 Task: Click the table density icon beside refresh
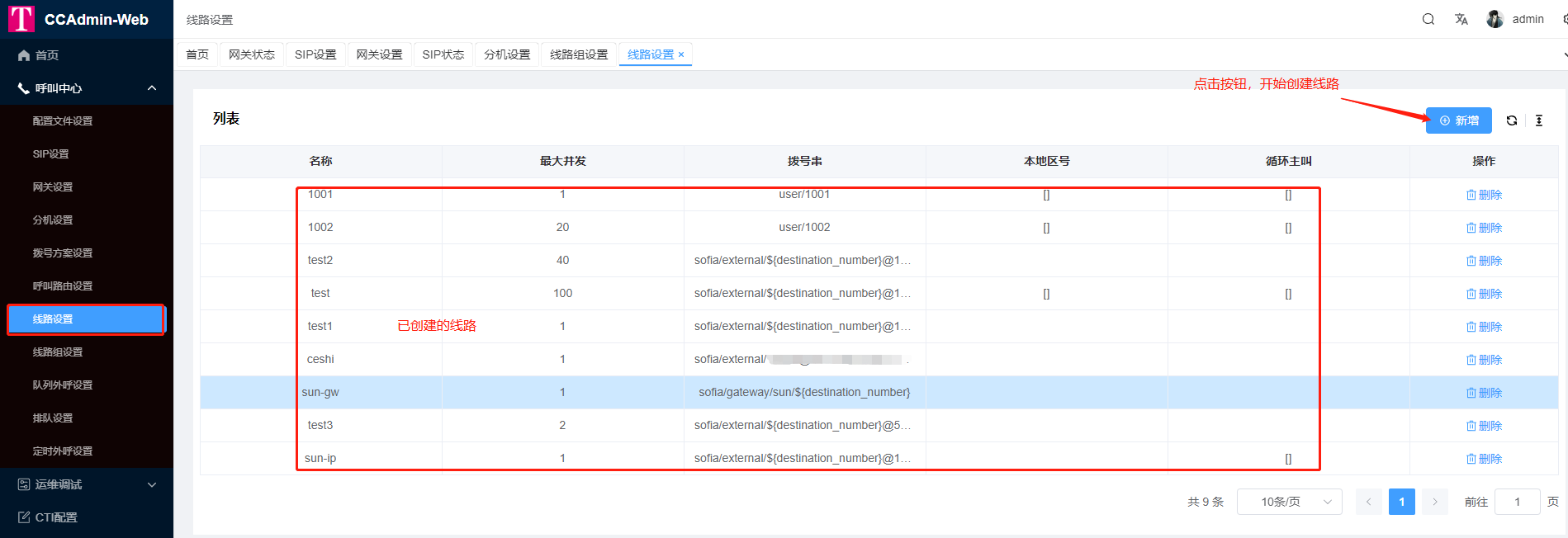1538,120
